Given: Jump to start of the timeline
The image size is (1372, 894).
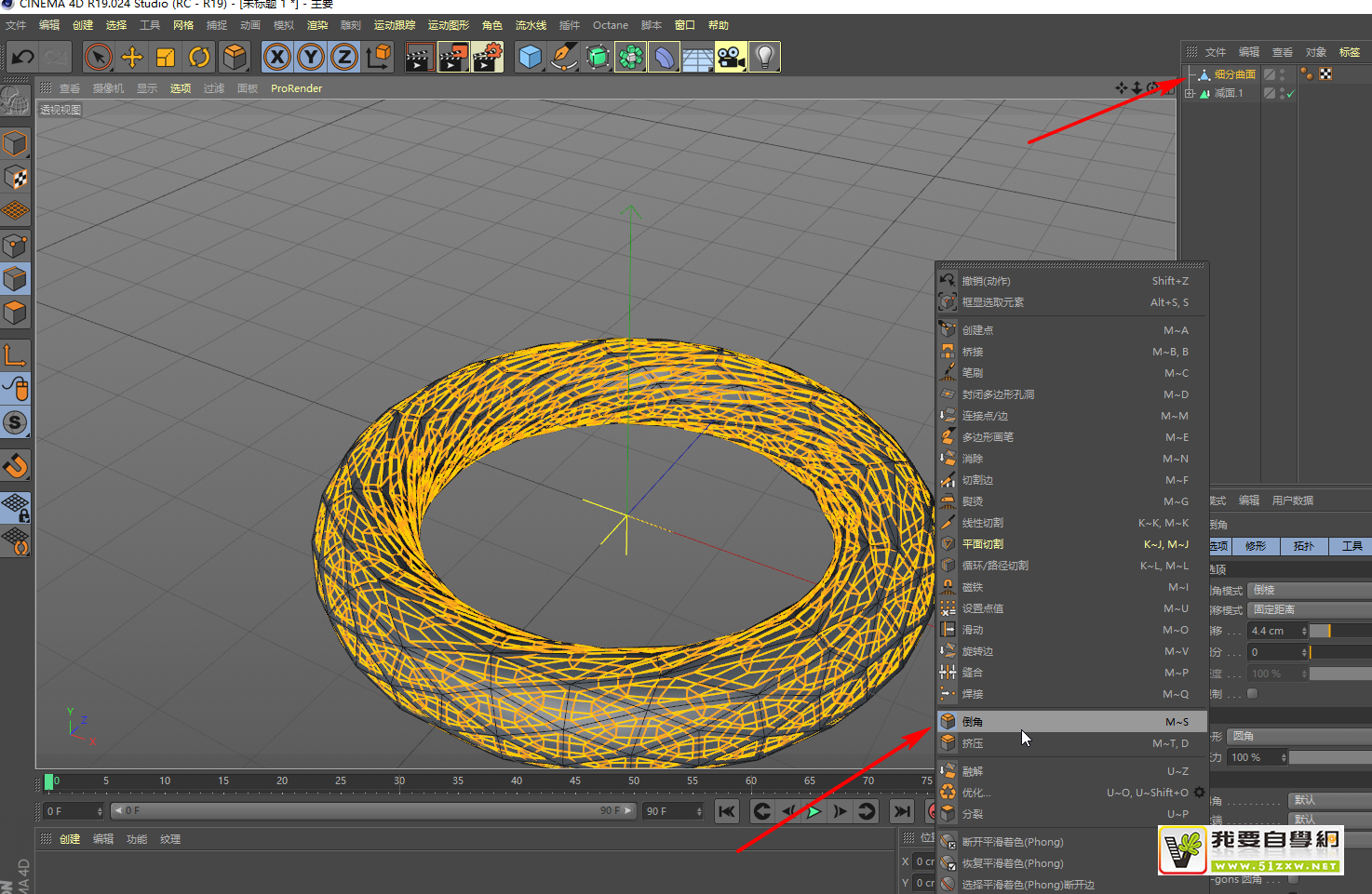Looking at the screenshot, I should pos(727,811).
